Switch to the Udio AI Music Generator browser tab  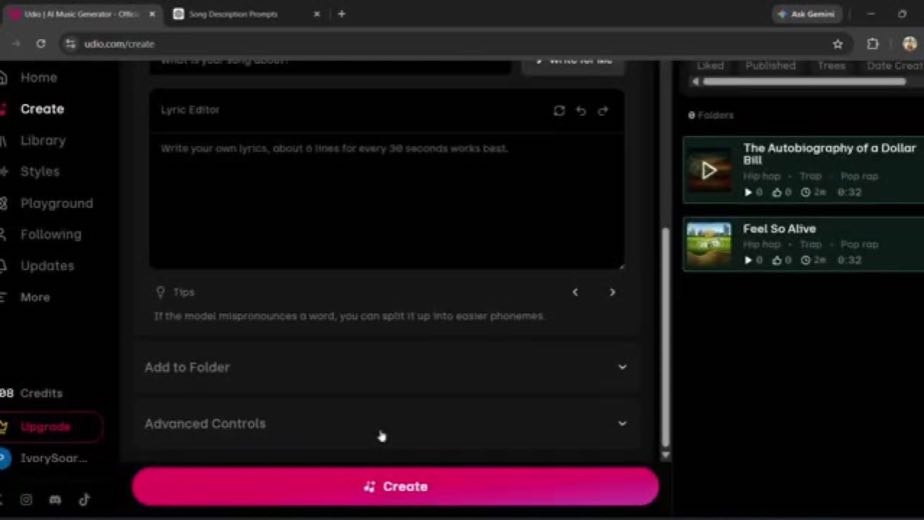(x=81, y=14)
